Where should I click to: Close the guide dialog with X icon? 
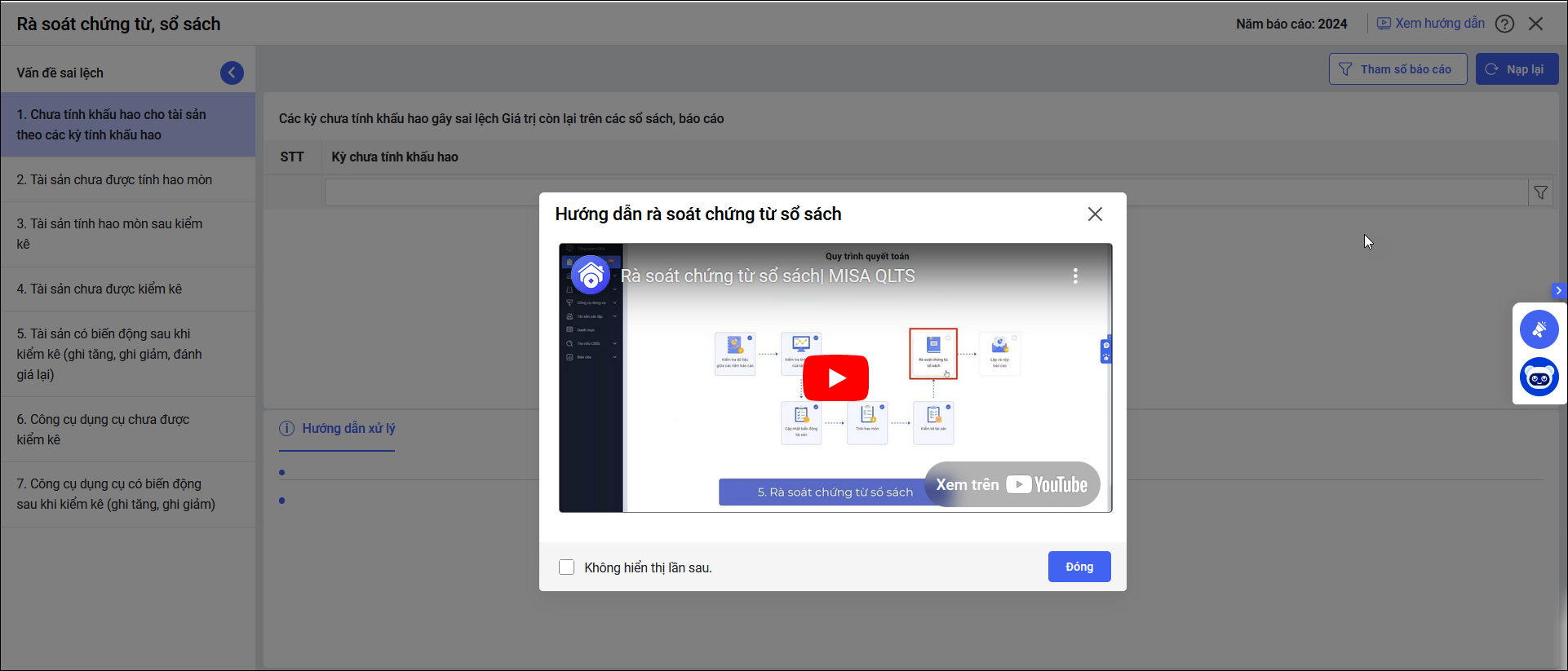pos(1095,214)
